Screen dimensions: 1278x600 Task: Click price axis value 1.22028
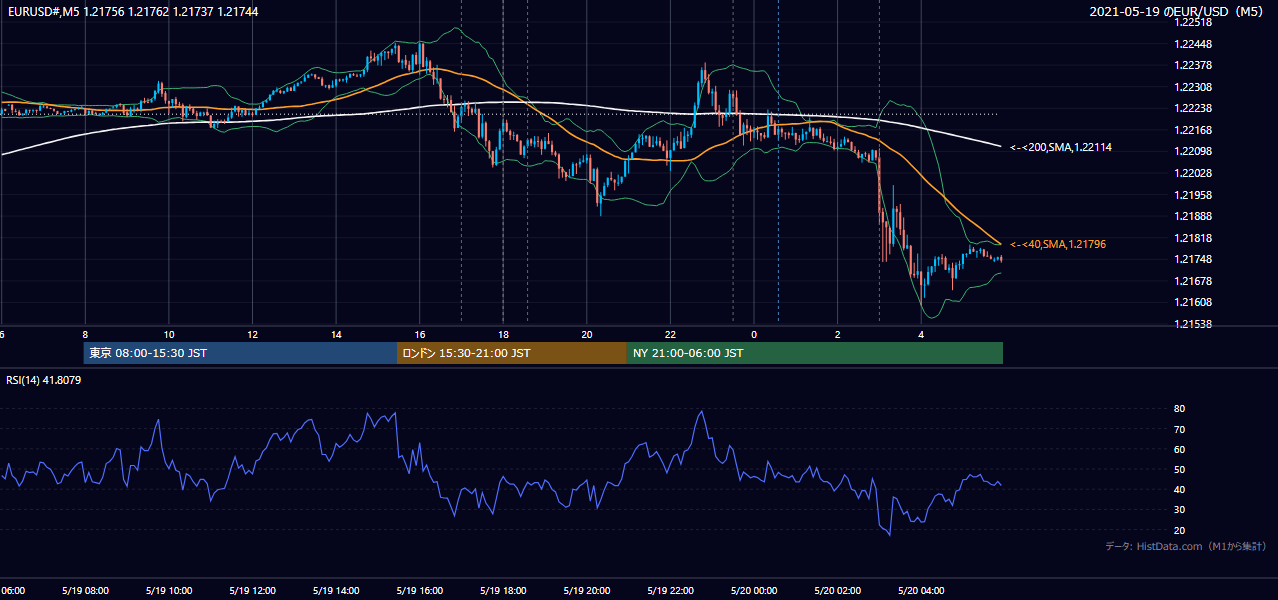1194,173
